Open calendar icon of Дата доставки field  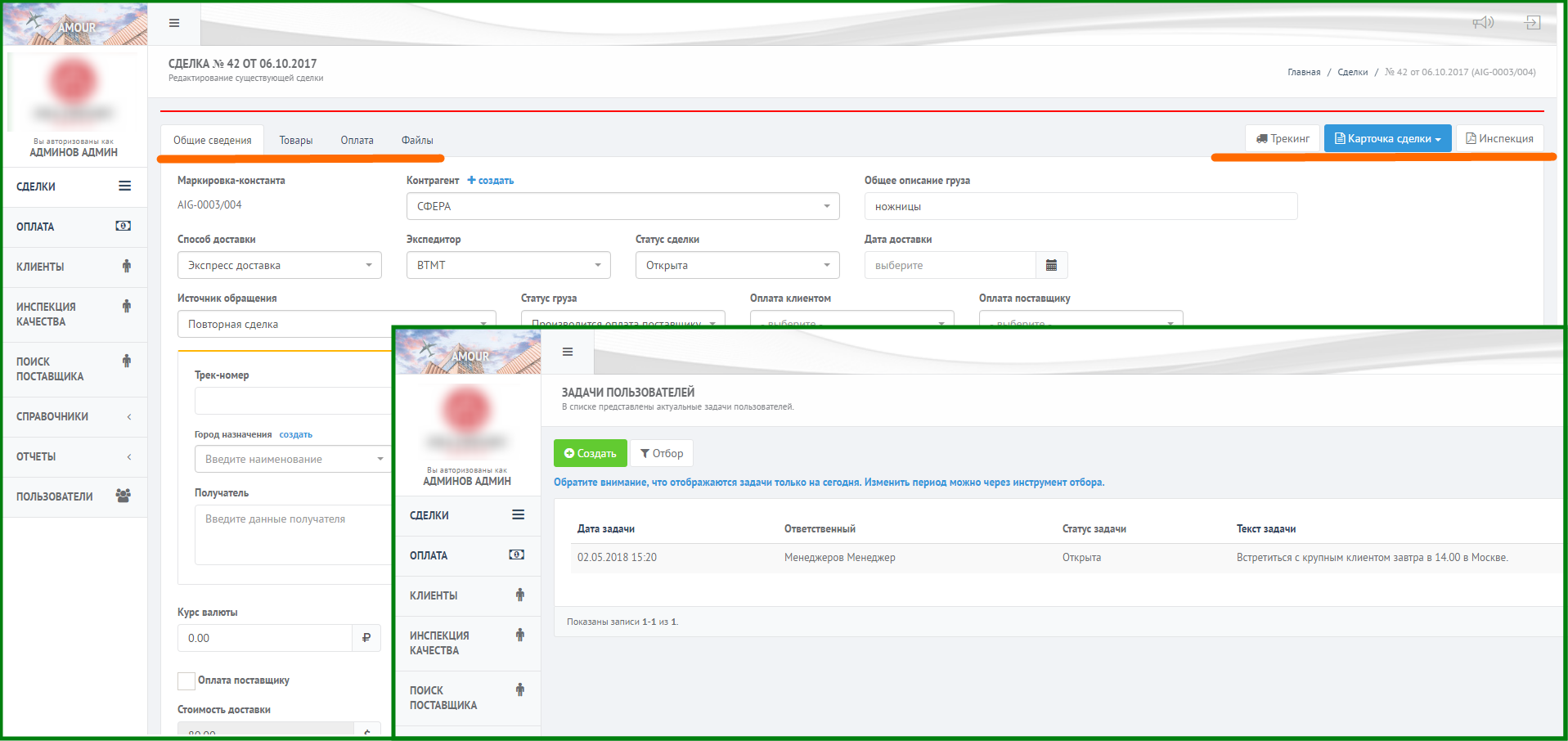tap(1051, 265)
